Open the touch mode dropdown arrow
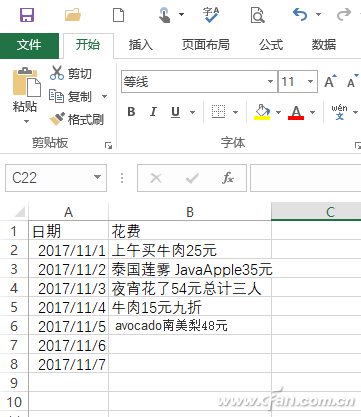 coord(181,14)
